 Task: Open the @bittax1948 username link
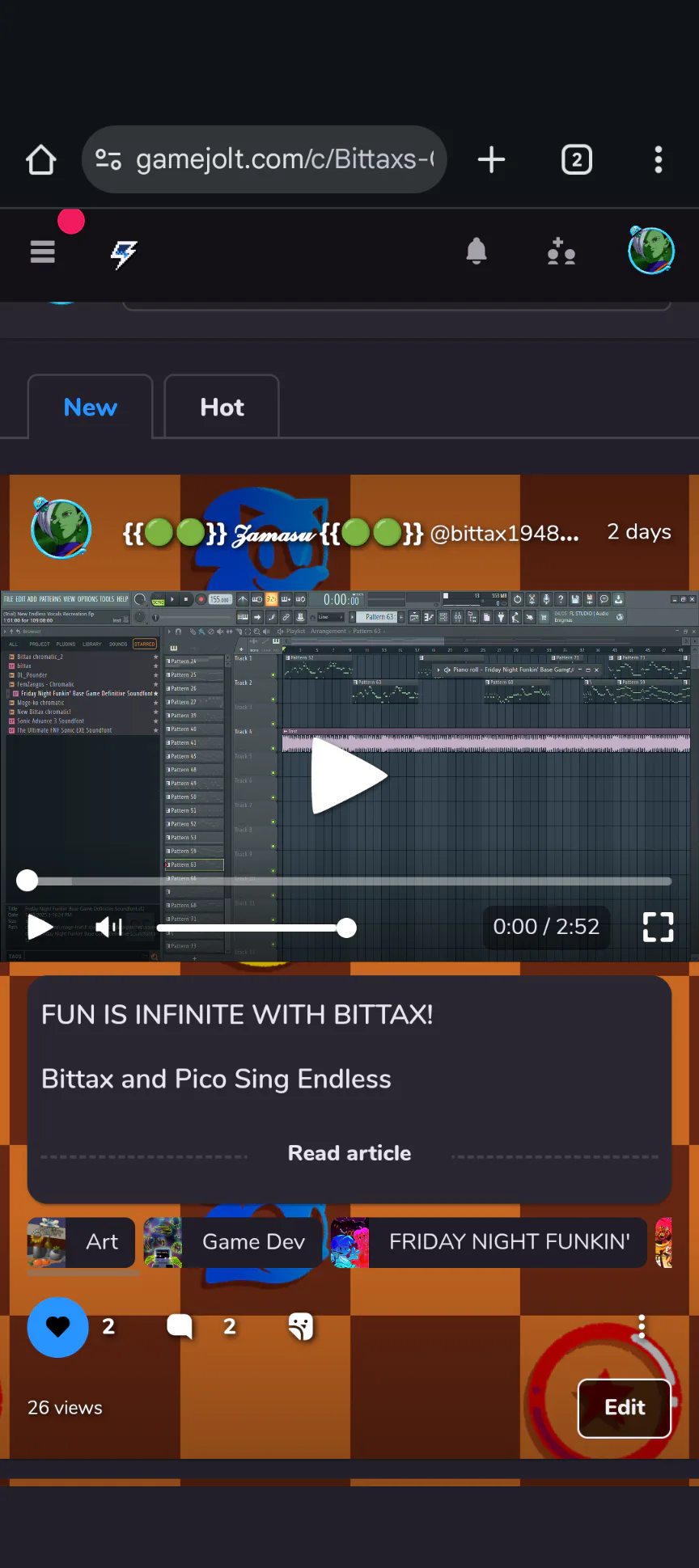click(504, 534)
